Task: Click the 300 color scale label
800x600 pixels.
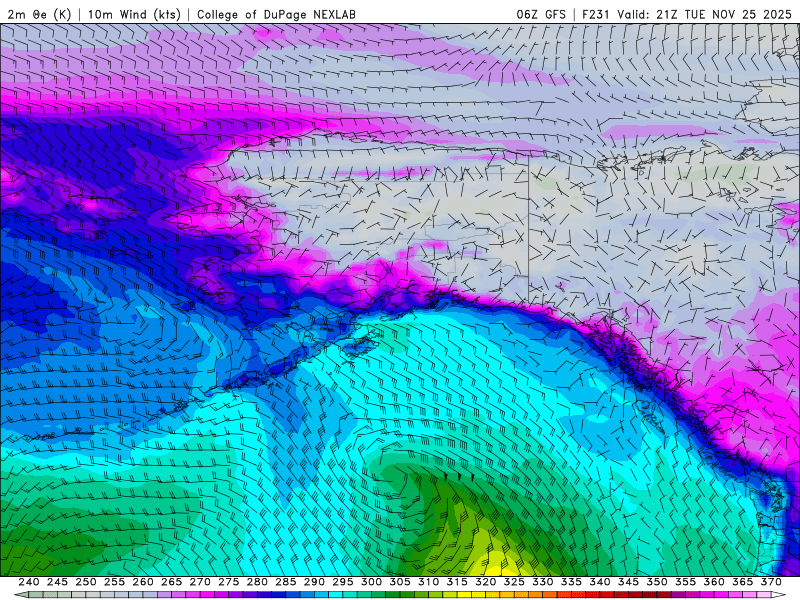Action: (371, 582)
